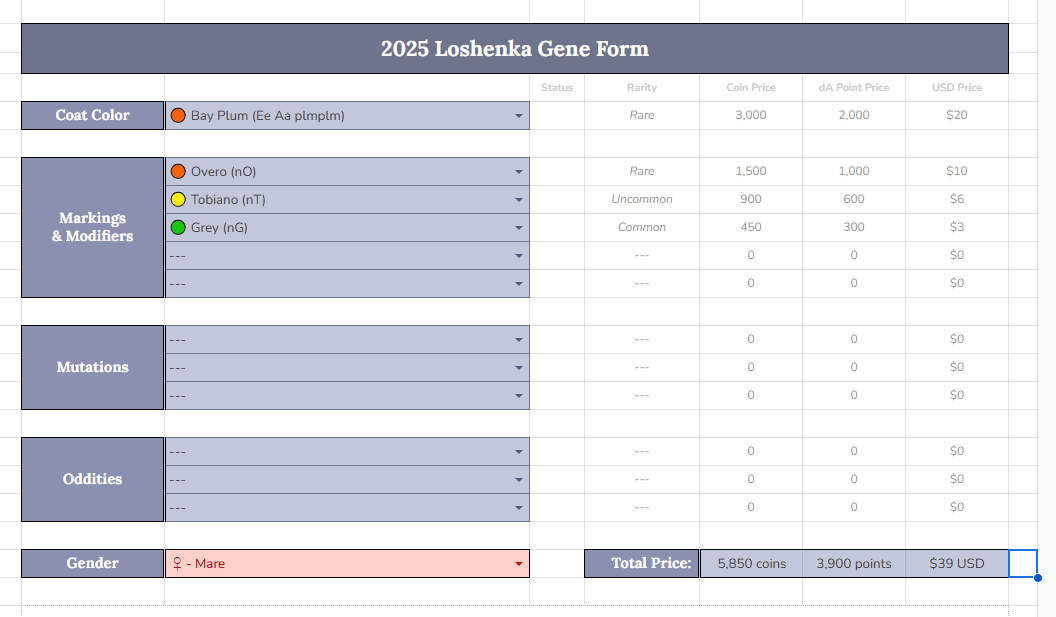Open the fourth Markings & Modifiers empty dropdown
The height and width of the screenshot is (617, 1056).
[518, 256]
